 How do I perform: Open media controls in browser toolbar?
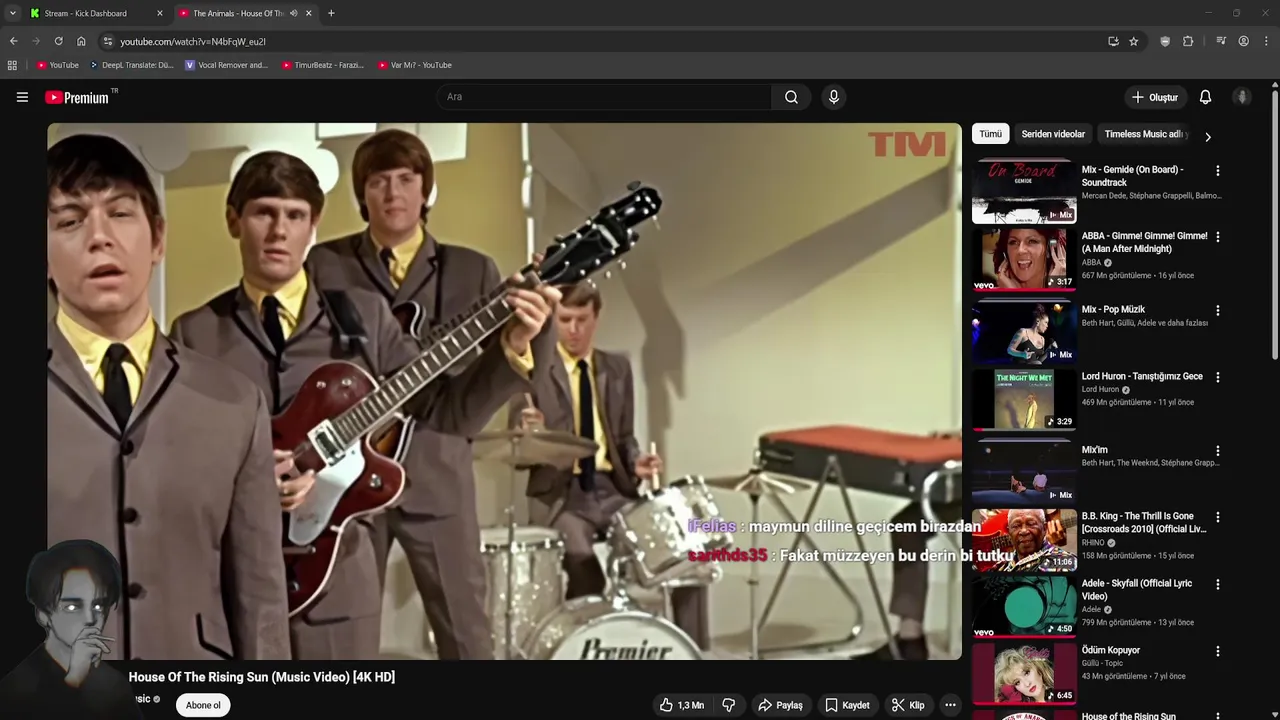1221,41
